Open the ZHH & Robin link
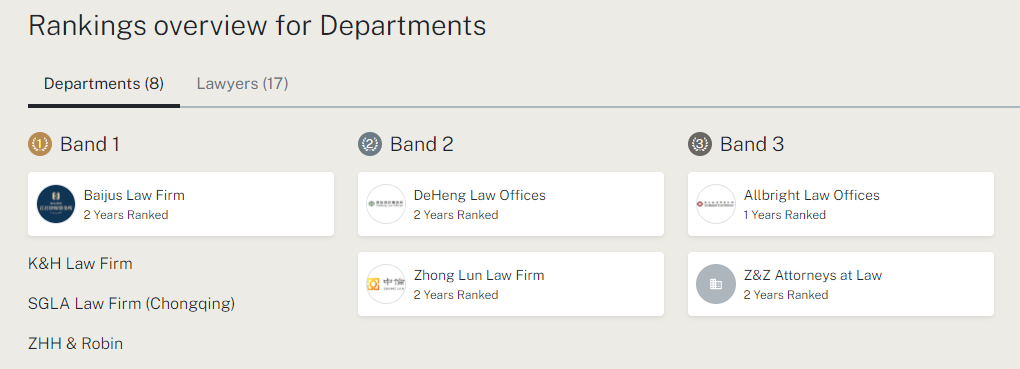The image size is (1020, 369). (75, 344)
